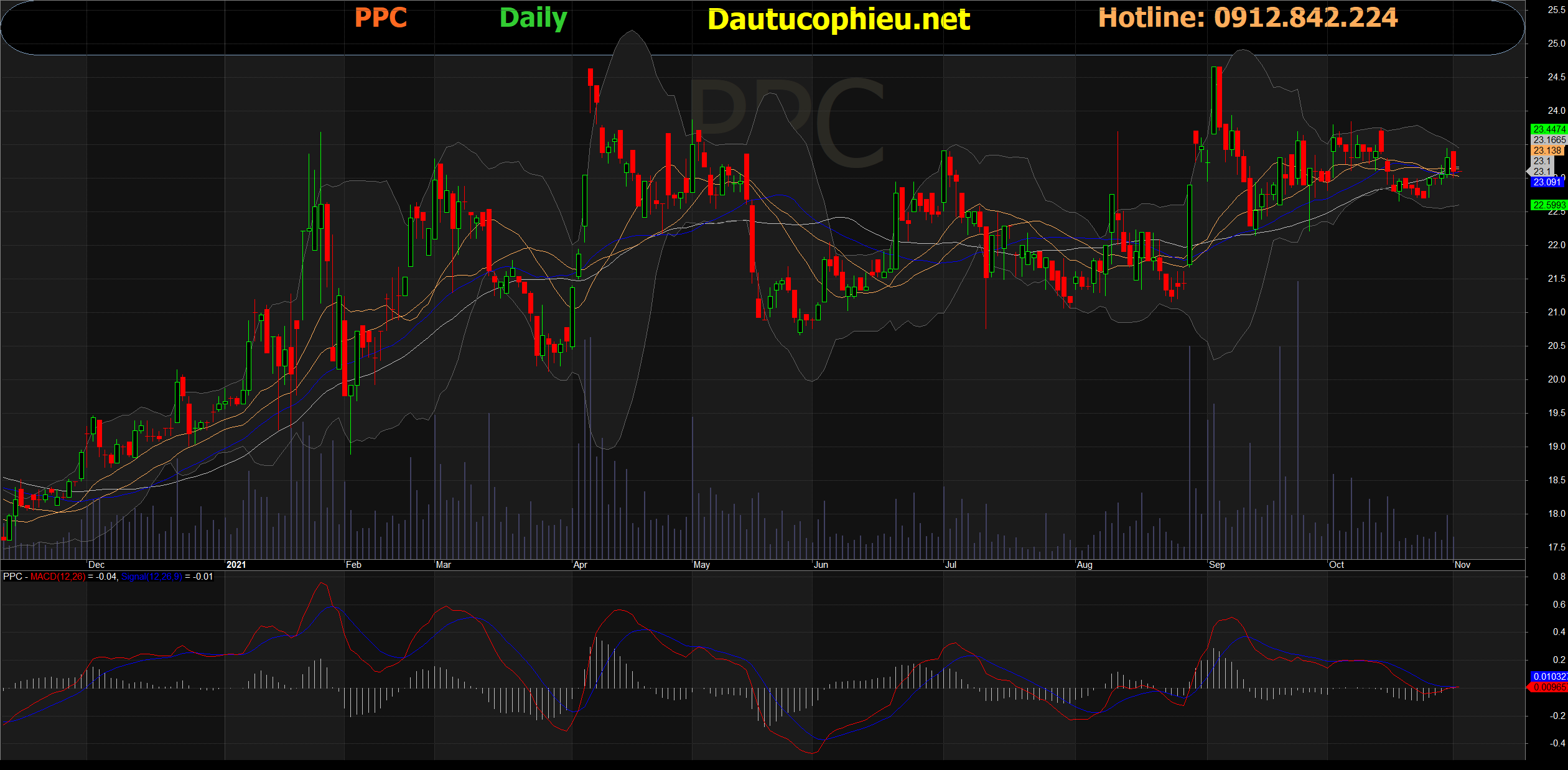This screenshot has width=1568, height=770.
Task: Click the green 22.5993 lower band price tag
Action: pos(1549,205)
